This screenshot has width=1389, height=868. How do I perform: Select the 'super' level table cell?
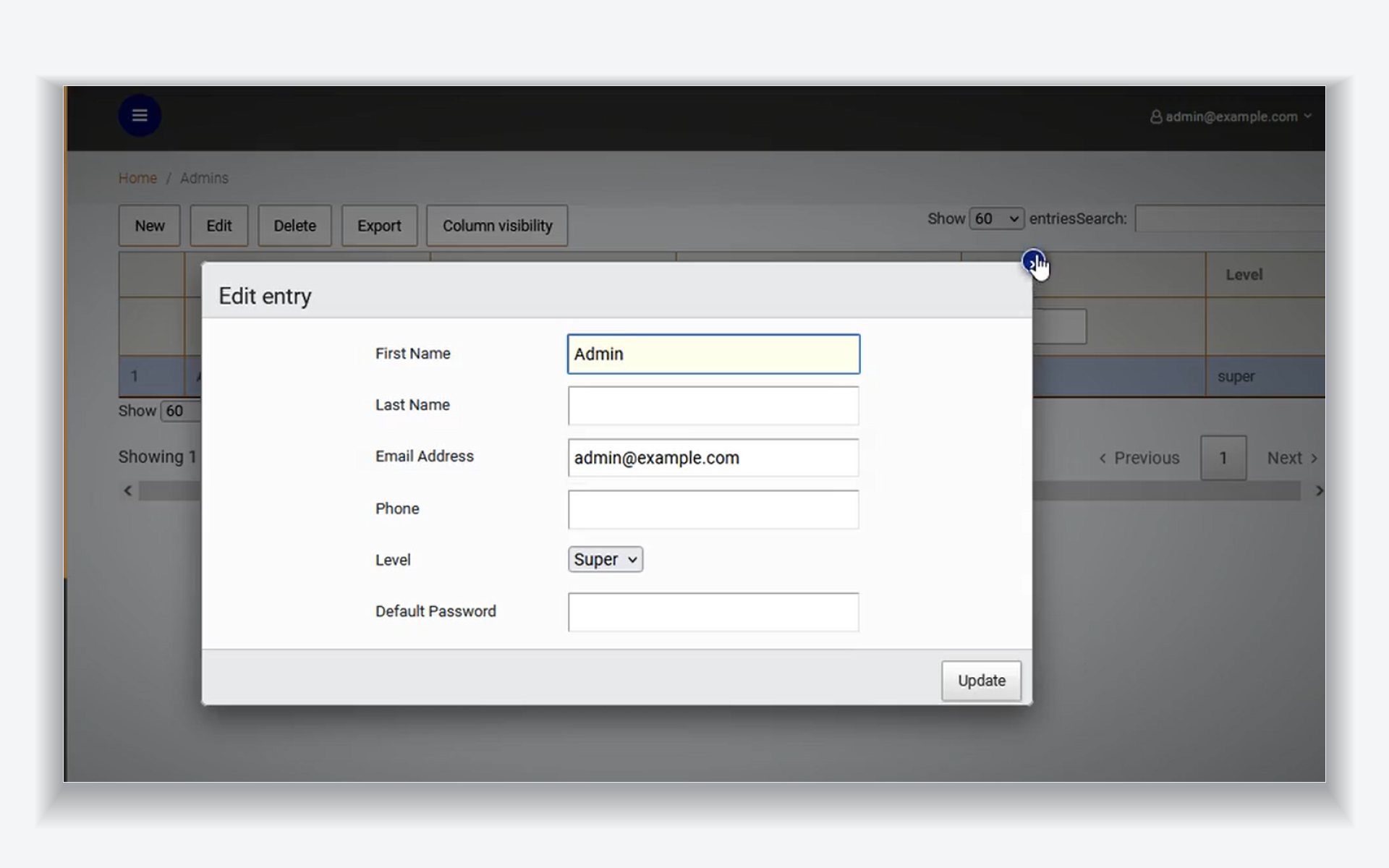tap(1265, 376)
